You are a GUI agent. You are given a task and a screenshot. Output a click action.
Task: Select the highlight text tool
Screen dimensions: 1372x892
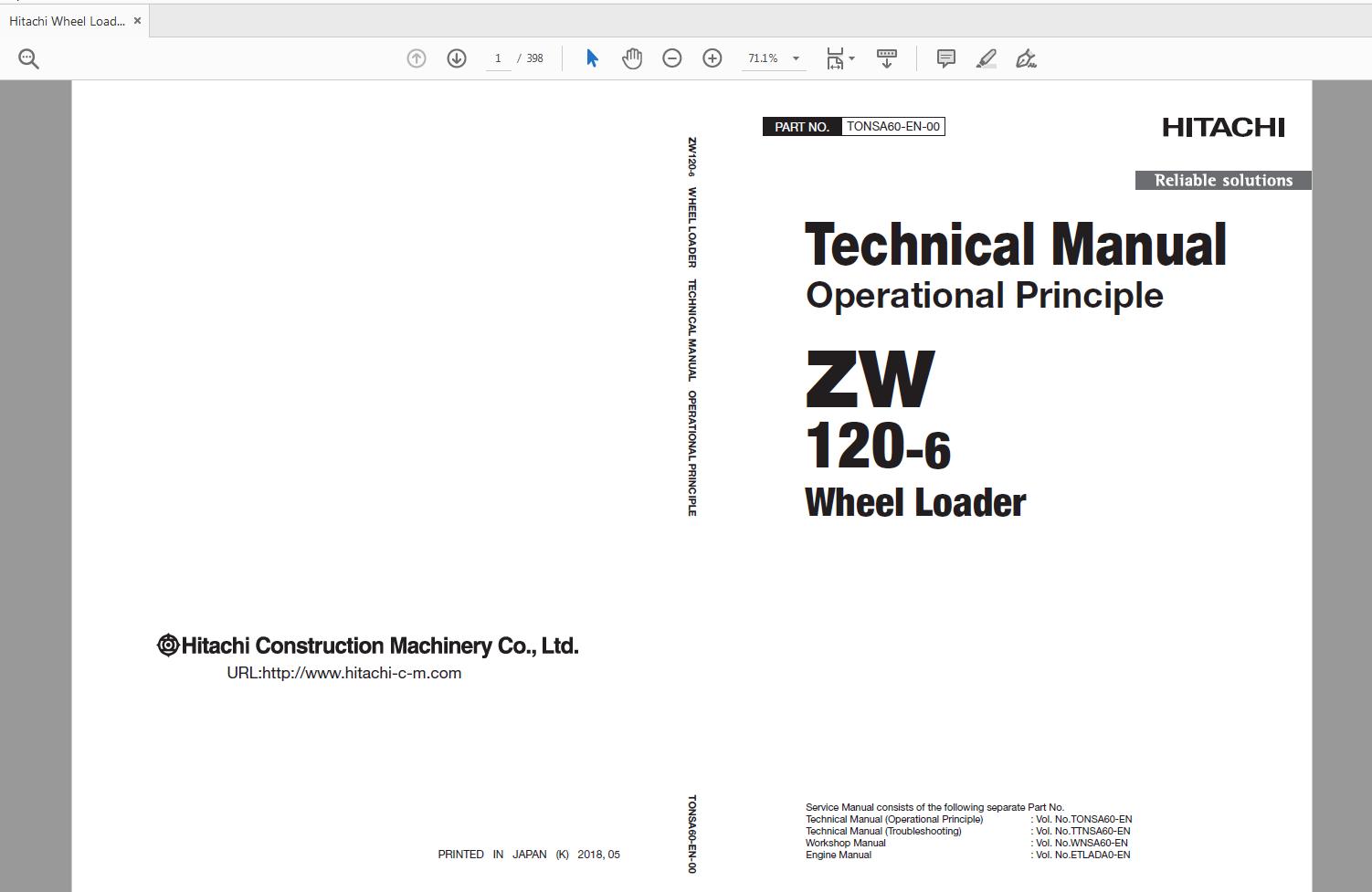[x=986, y=58]
